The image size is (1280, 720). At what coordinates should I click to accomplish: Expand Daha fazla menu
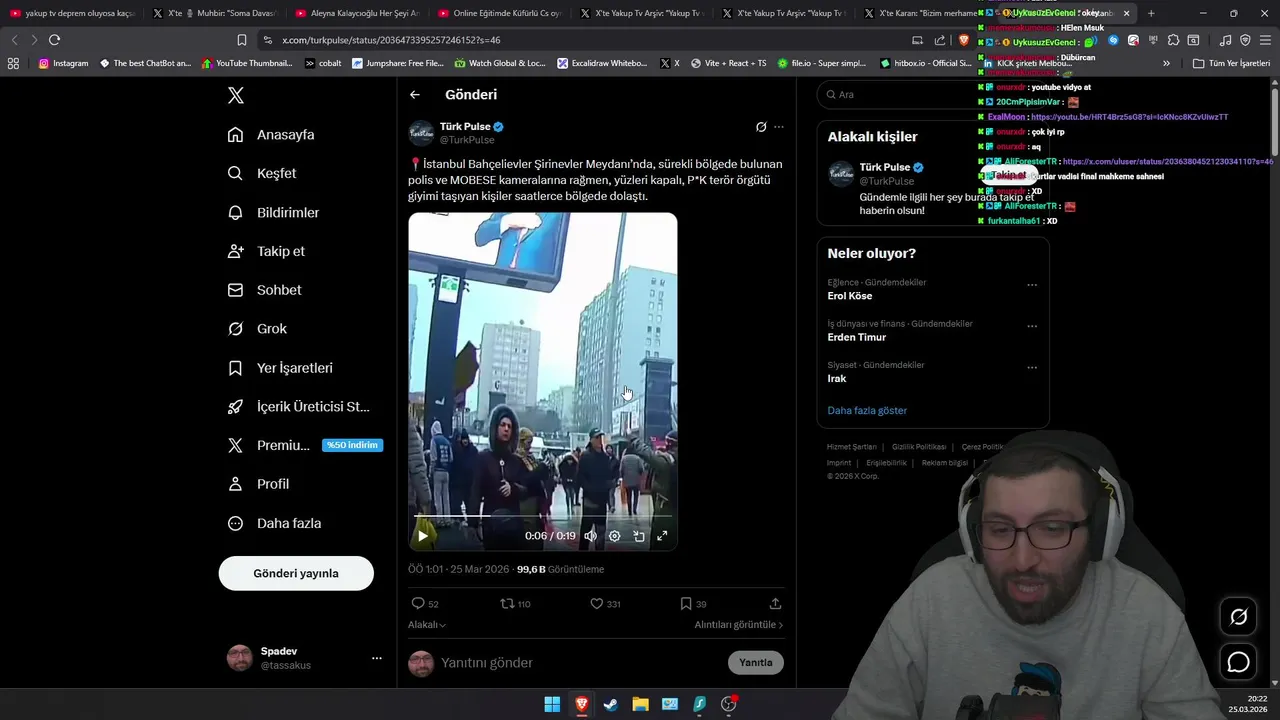point(274,523)
